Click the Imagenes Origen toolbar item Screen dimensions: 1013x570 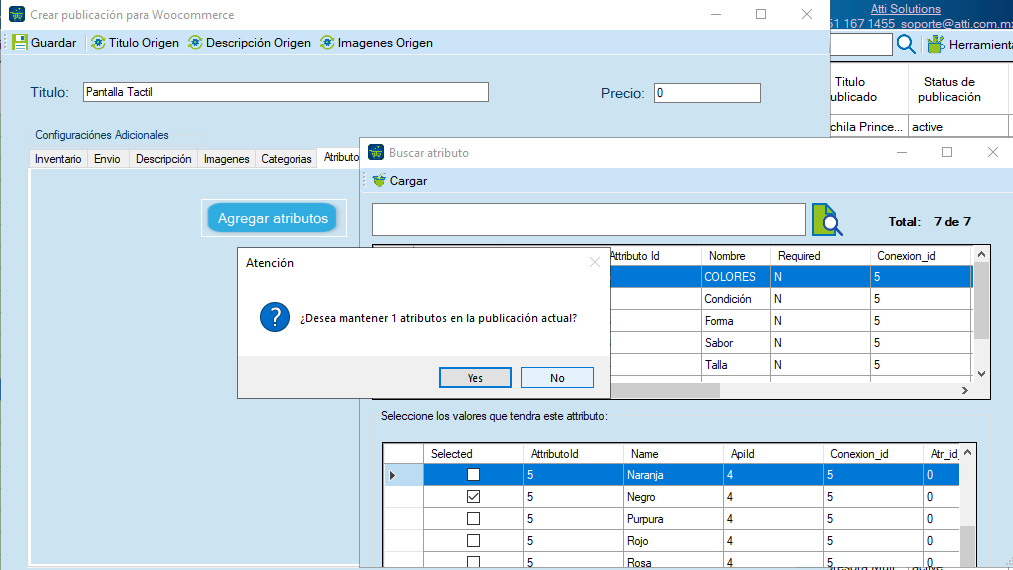coord(377,43)
